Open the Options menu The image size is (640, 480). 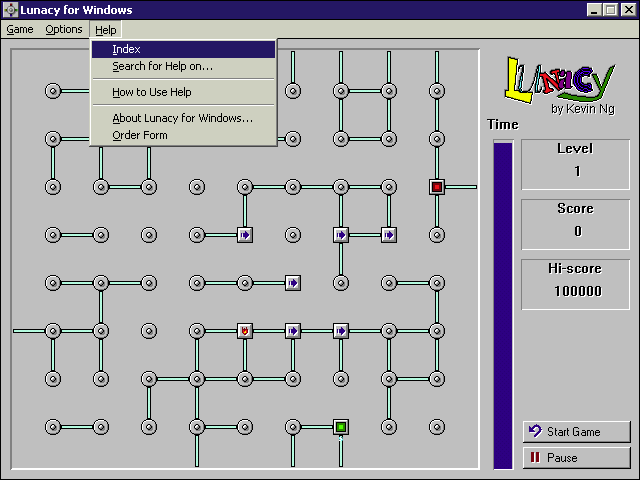[64, 30]
